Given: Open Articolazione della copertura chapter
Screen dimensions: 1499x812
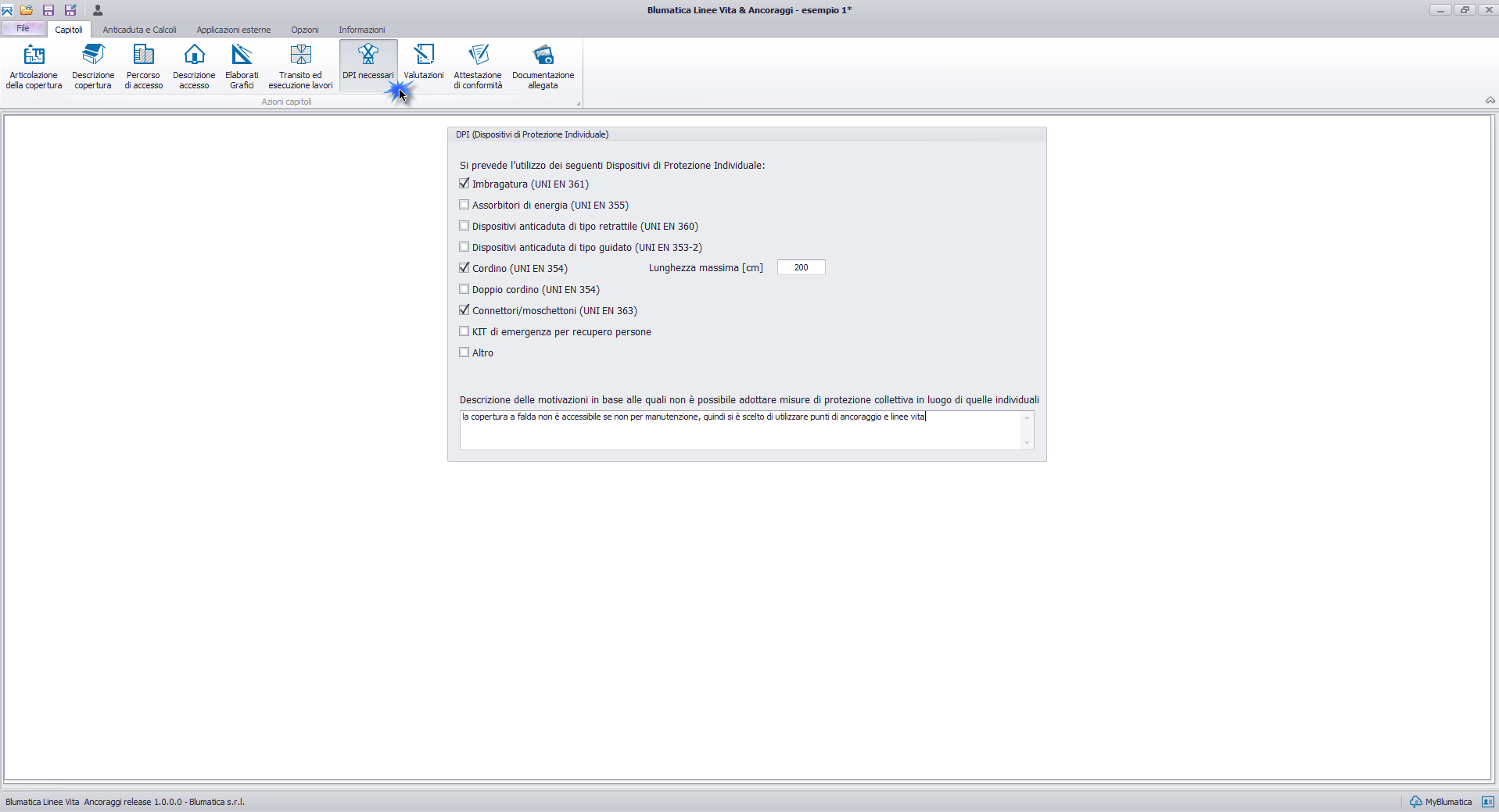Looking at the screenshot, I should (34, 66).
